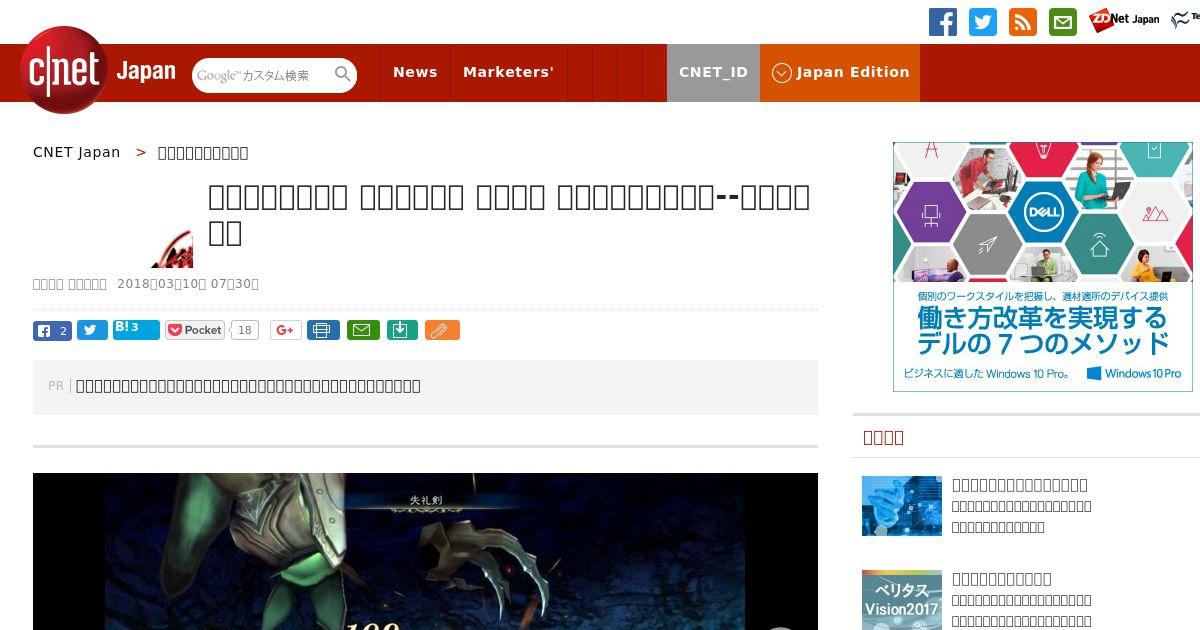Viewport: 1200px width, 630px height.
Task: Open the Twitter icon in top bar
Action: (983, 22)
